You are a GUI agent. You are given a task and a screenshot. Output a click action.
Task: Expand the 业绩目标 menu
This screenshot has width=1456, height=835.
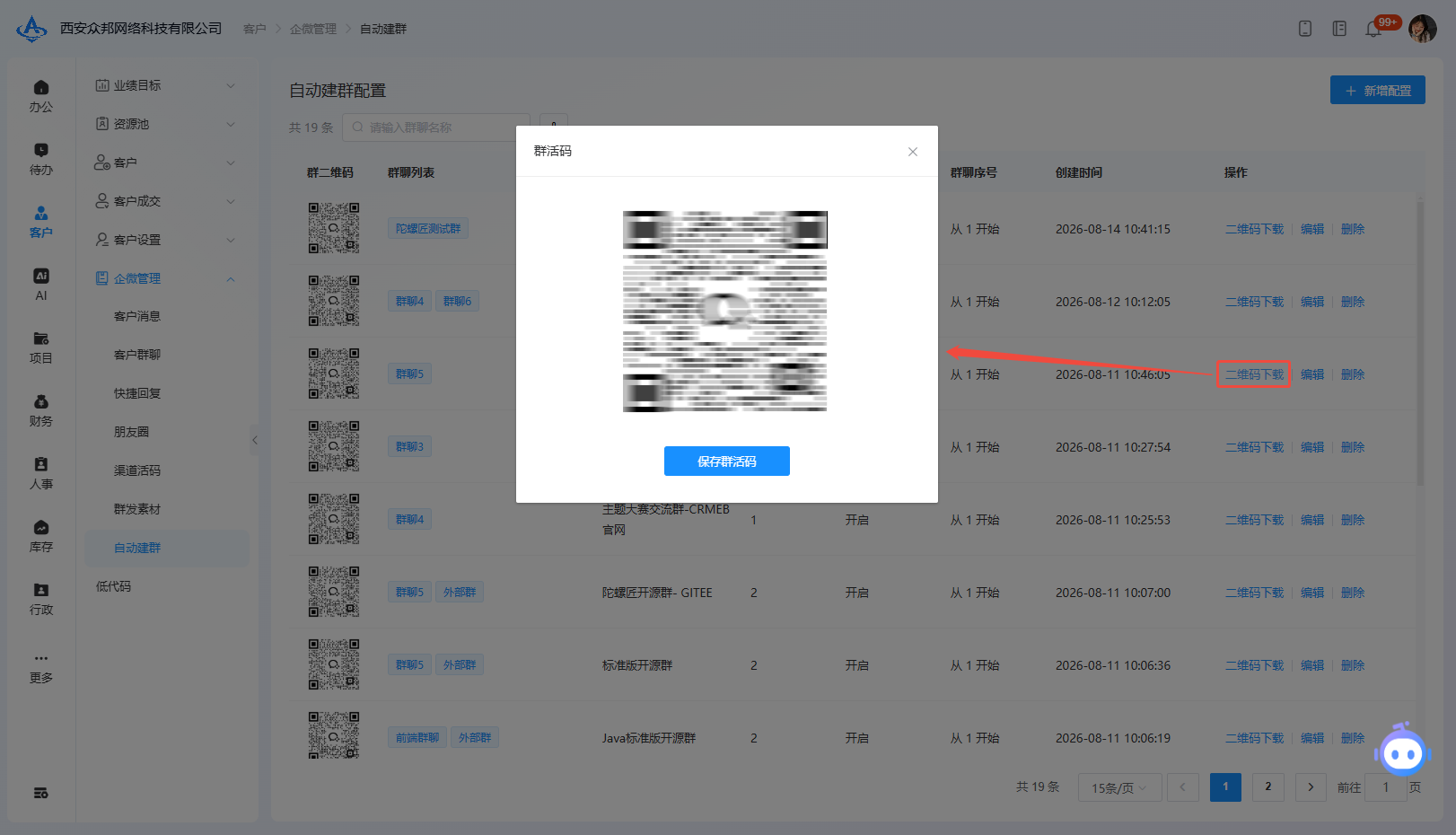[166, 85]
